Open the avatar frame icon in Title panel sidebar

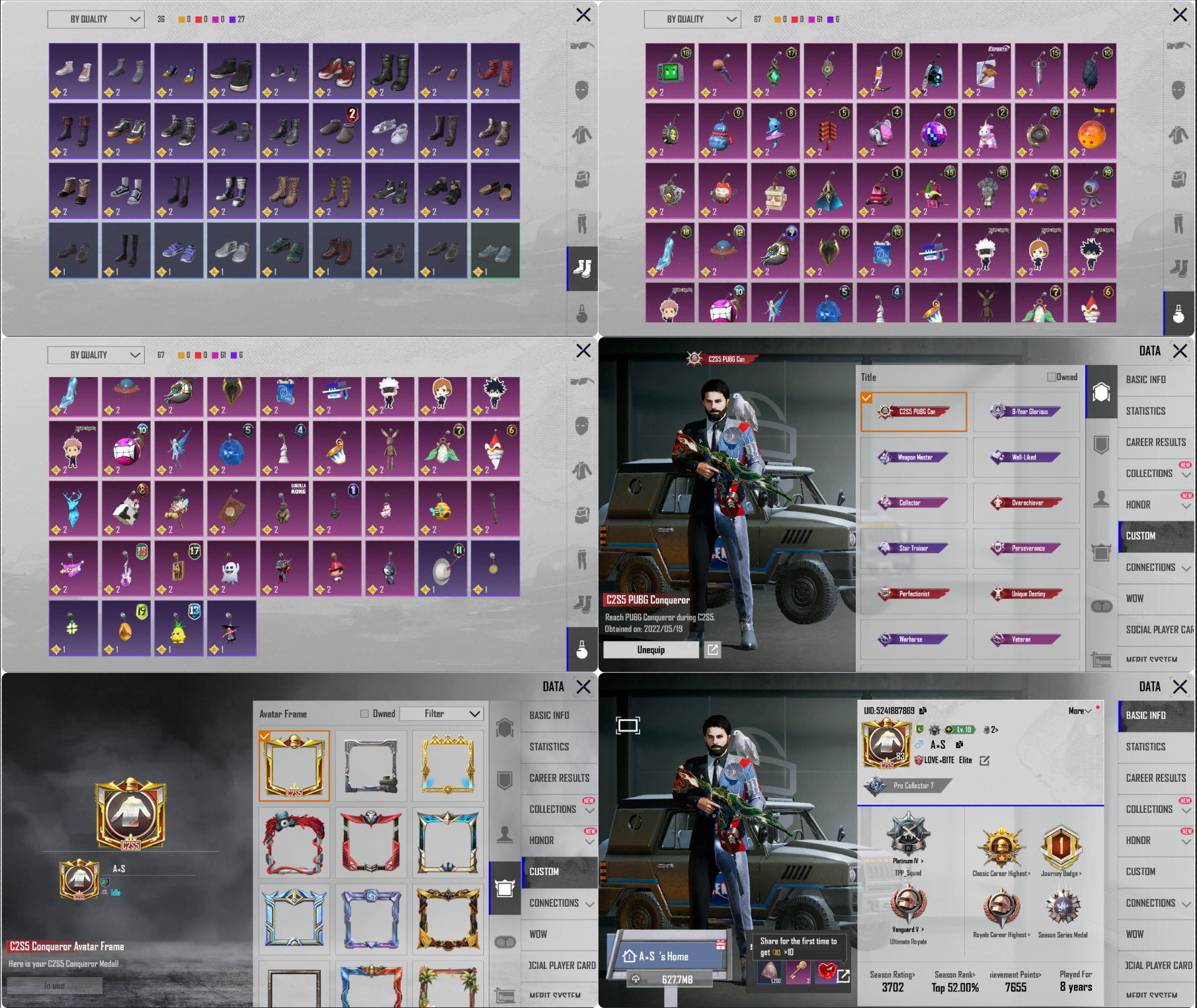click(x=1101, y=551)
